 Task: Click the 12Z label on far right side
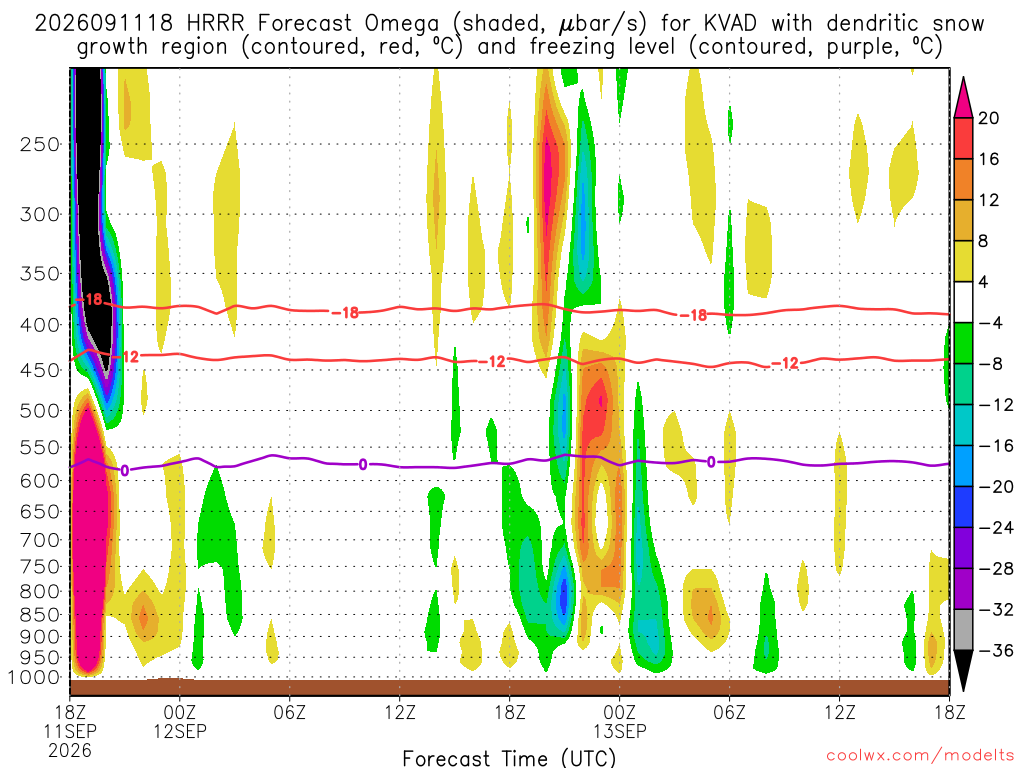pos(839,712)
